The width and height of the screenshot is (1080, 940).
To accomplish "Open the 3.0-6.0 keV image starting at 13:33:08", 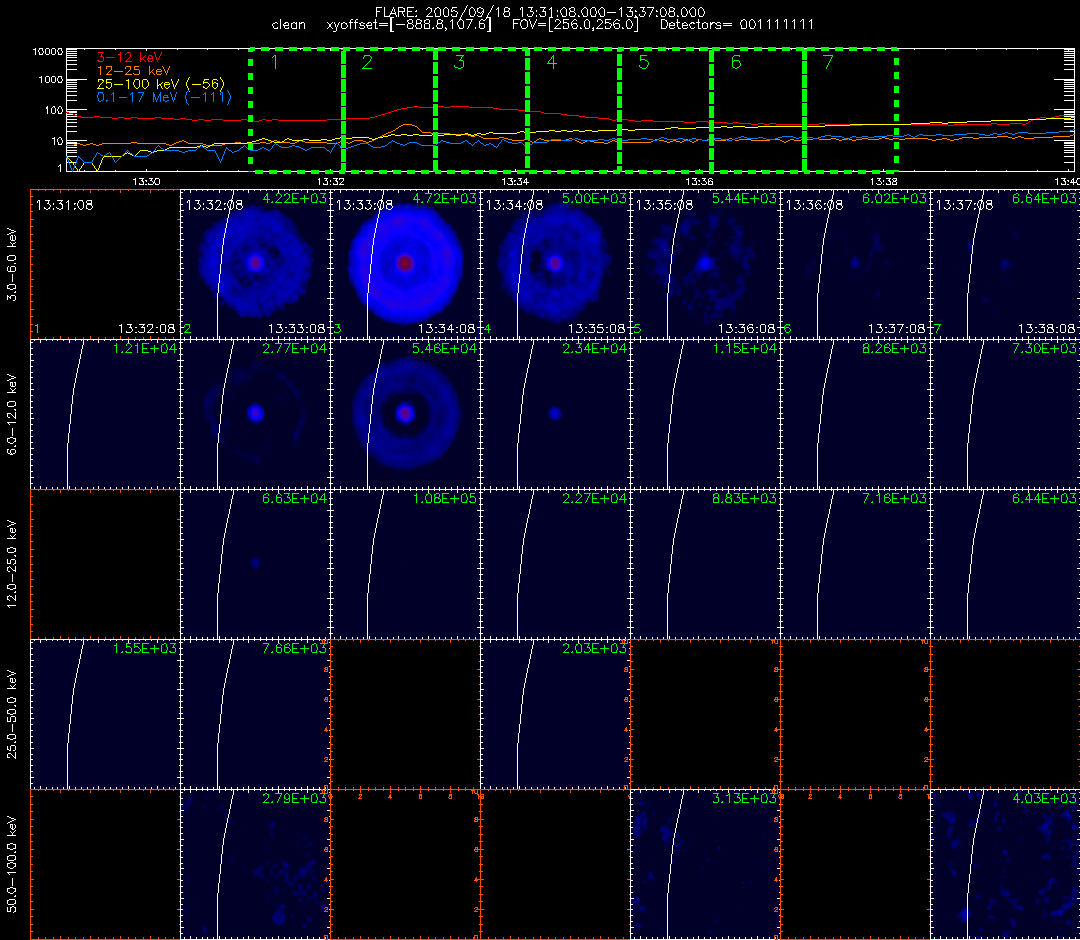I will click(x=406, y=264).
